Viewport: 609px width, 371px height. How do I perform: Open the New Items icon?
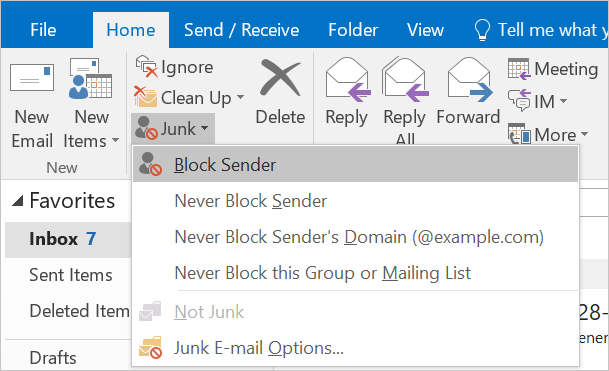click(x=90, y=78)
